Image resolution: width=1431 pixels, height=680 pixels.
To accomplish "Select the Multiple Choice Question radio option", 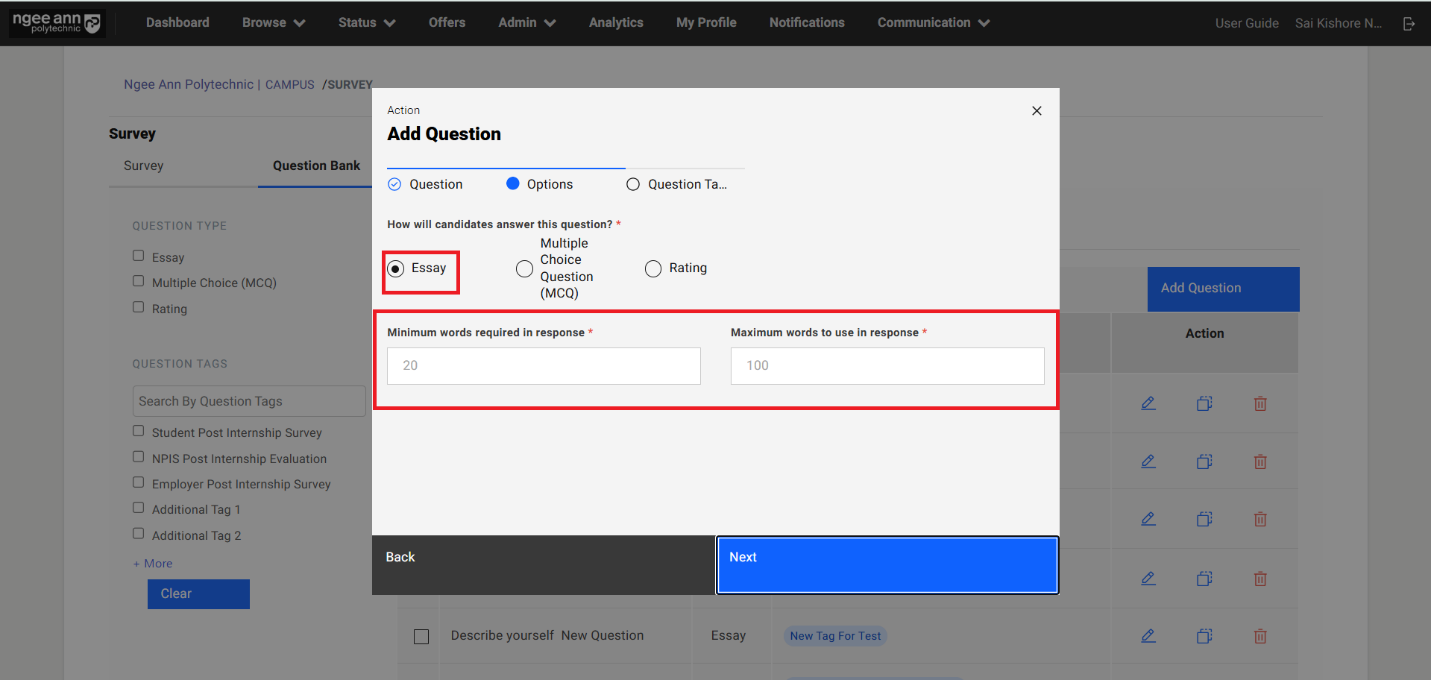I will click(x=524, y=269).
